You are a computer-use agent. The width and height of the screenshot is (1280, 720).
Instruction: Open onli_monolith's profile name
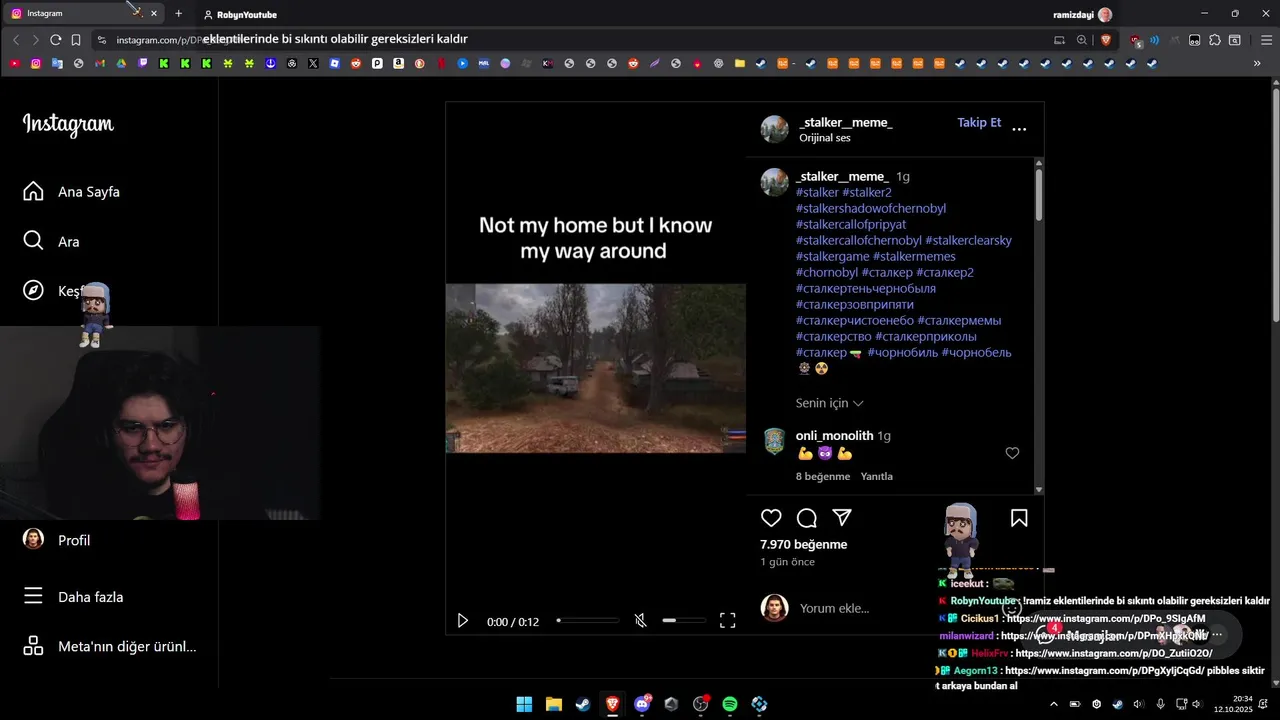834,436
